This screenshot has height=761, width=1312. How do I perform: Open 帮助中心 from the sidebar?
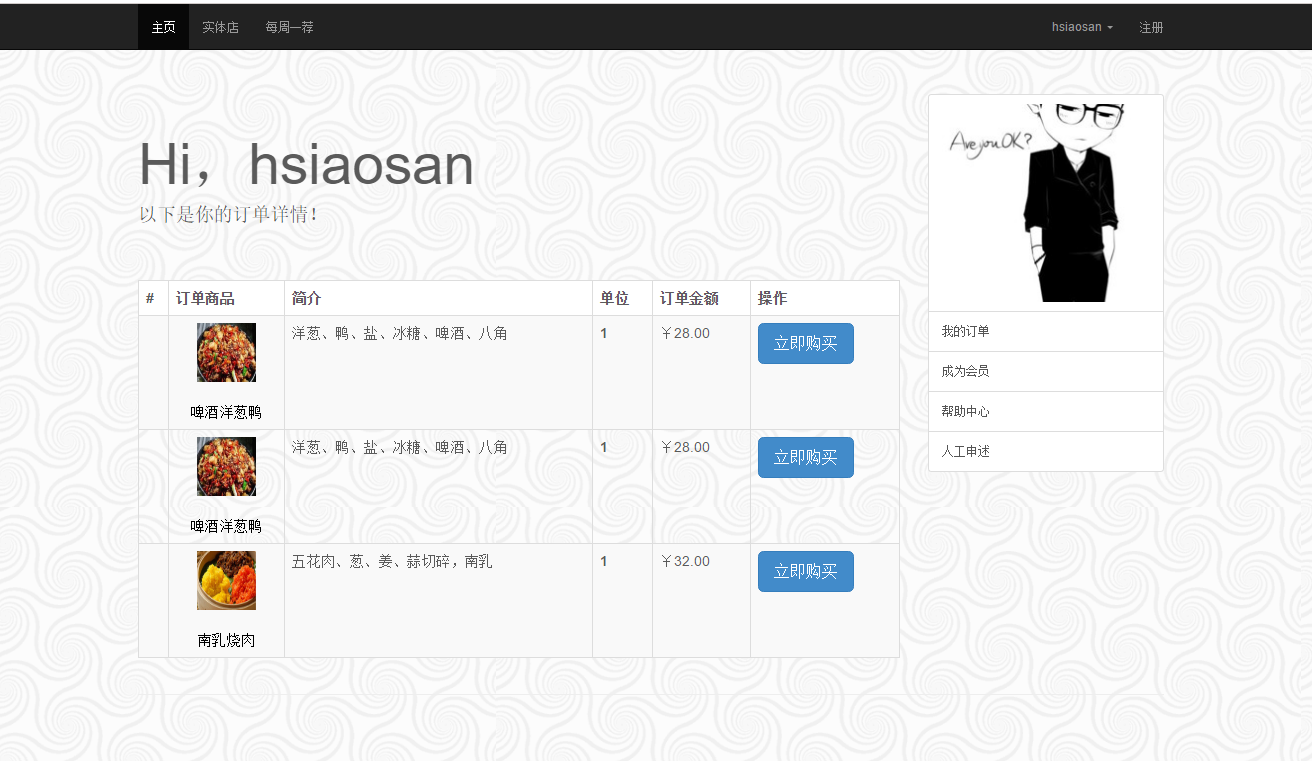point(1046,411)
